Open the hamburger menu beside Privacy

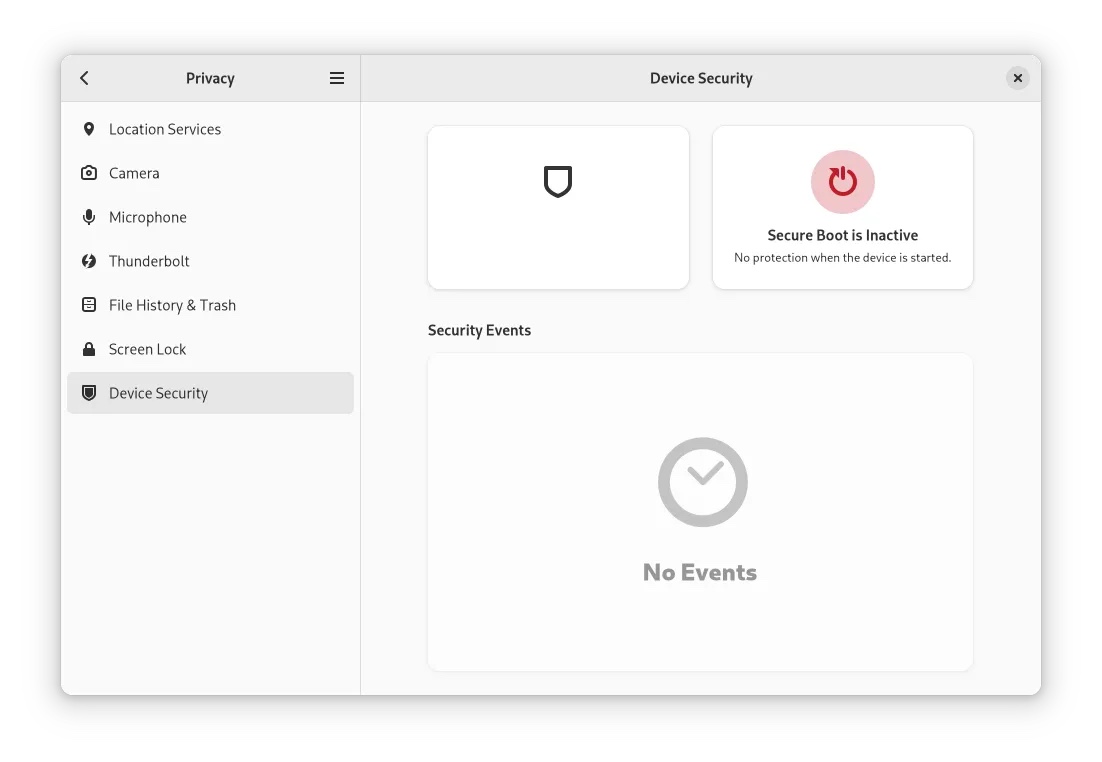(337, 78)
